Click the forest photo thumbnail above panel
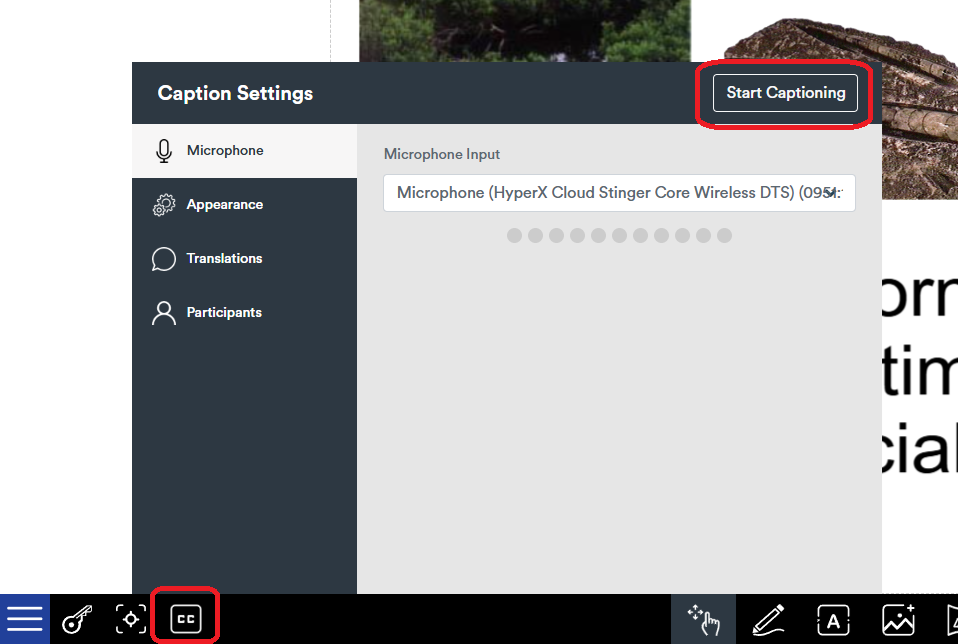The width and height of the screenshot is (958, 644). click(x=524, y=30)
